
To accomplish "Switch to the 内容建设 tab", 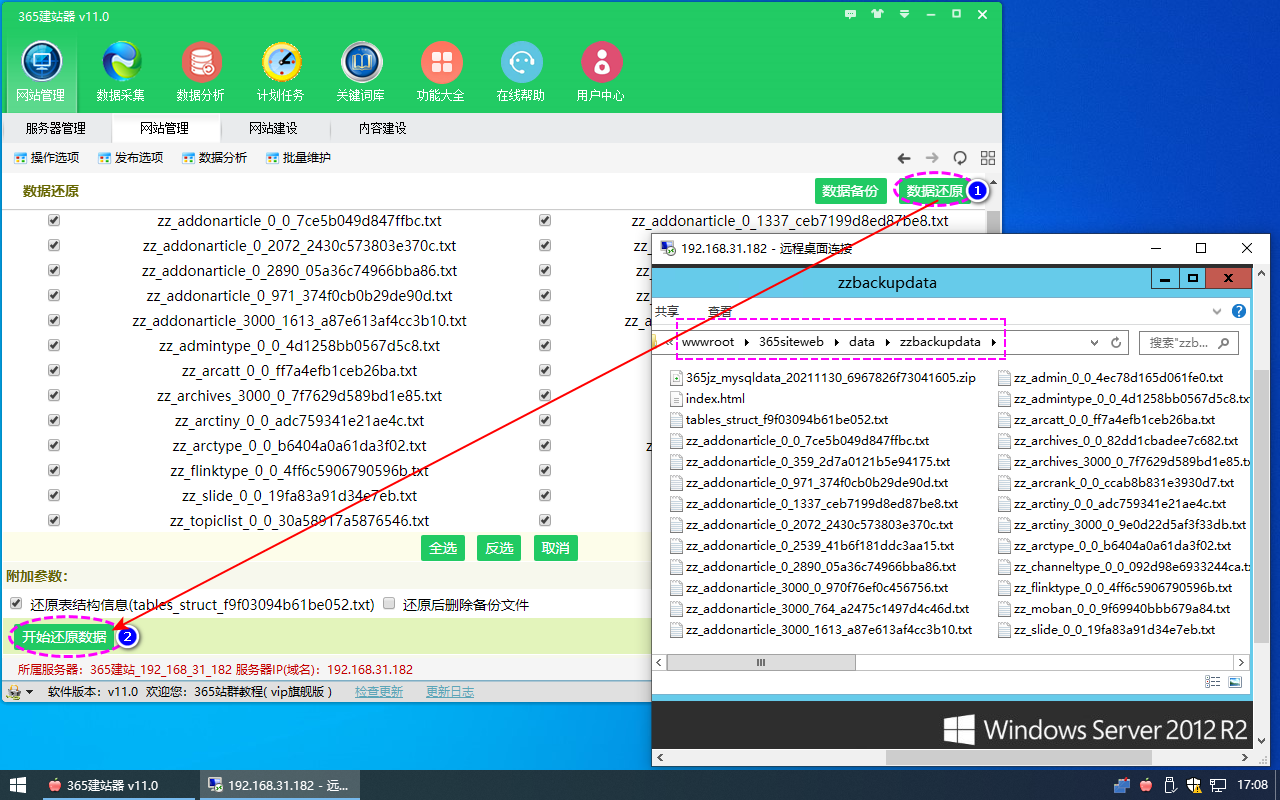I will tap(382, 128).
